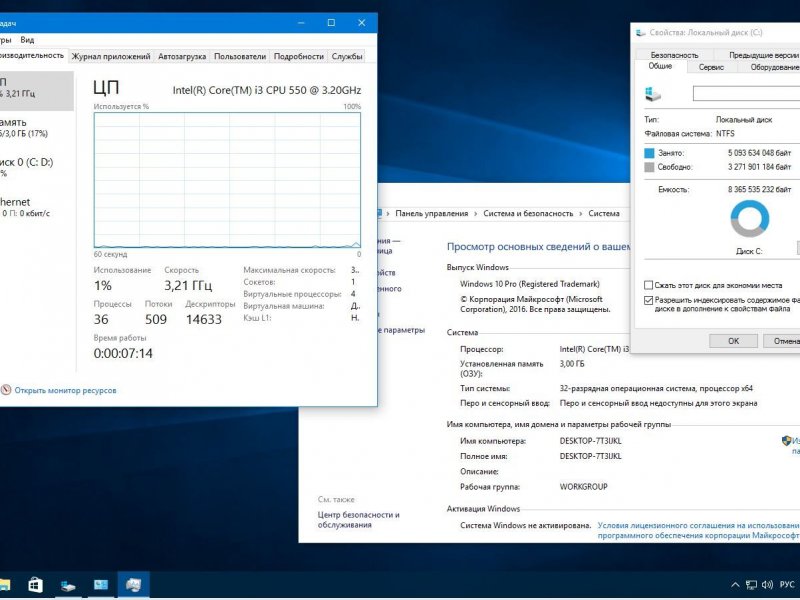The height and width of the screenshot is (600, 800).
Task: Click the disk properties taskbar icon
Action: click(68, 586)
